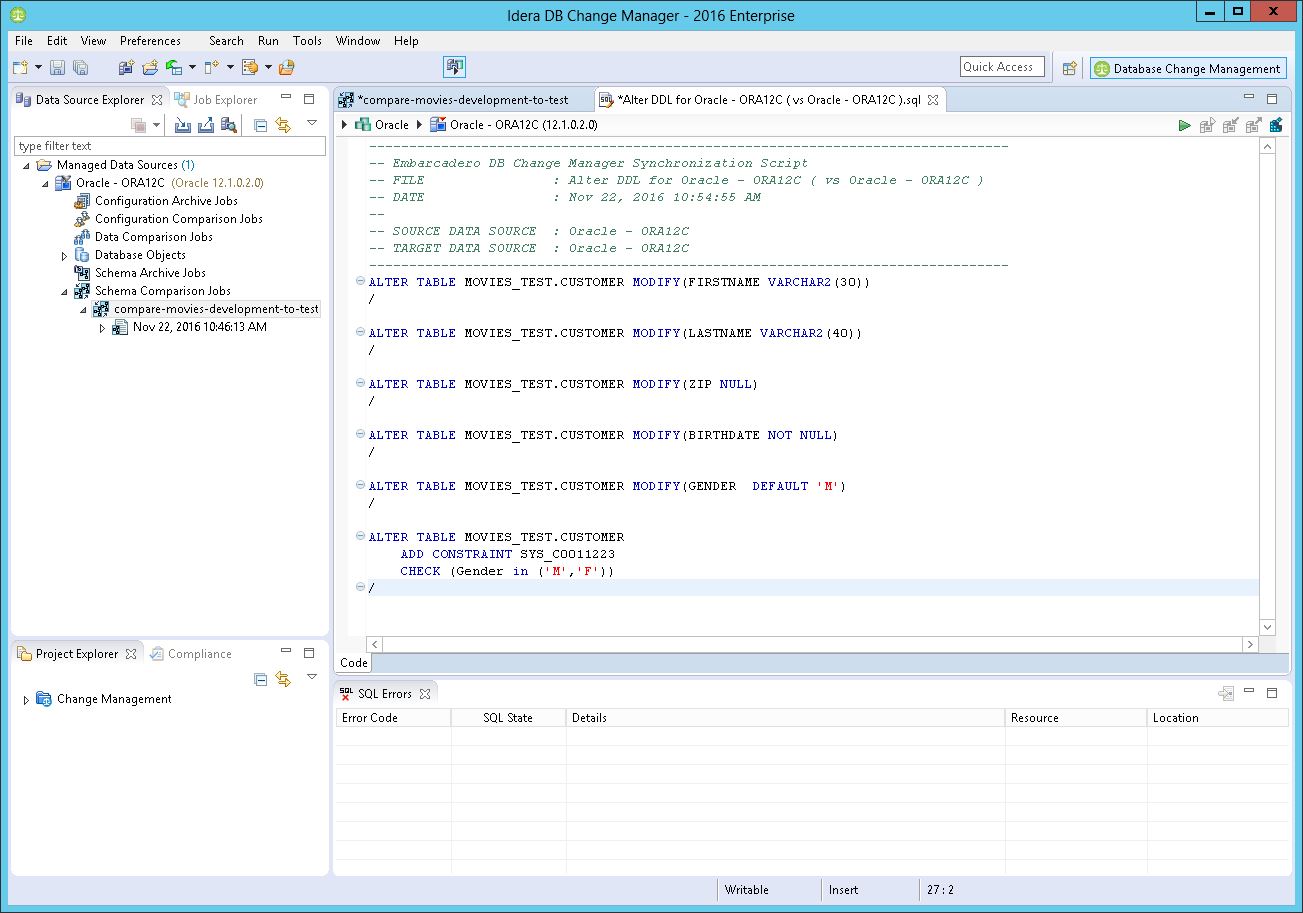Viewport: 1303px width, 913px height.
Task: Expand Change Management project node
Action: (x=26, y=701)
